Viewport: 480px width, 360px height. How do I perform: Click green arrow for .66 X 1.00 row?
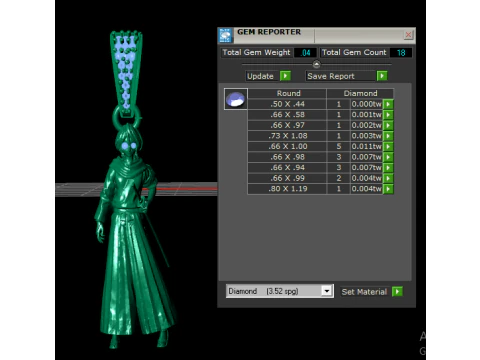tap(388, 147)
